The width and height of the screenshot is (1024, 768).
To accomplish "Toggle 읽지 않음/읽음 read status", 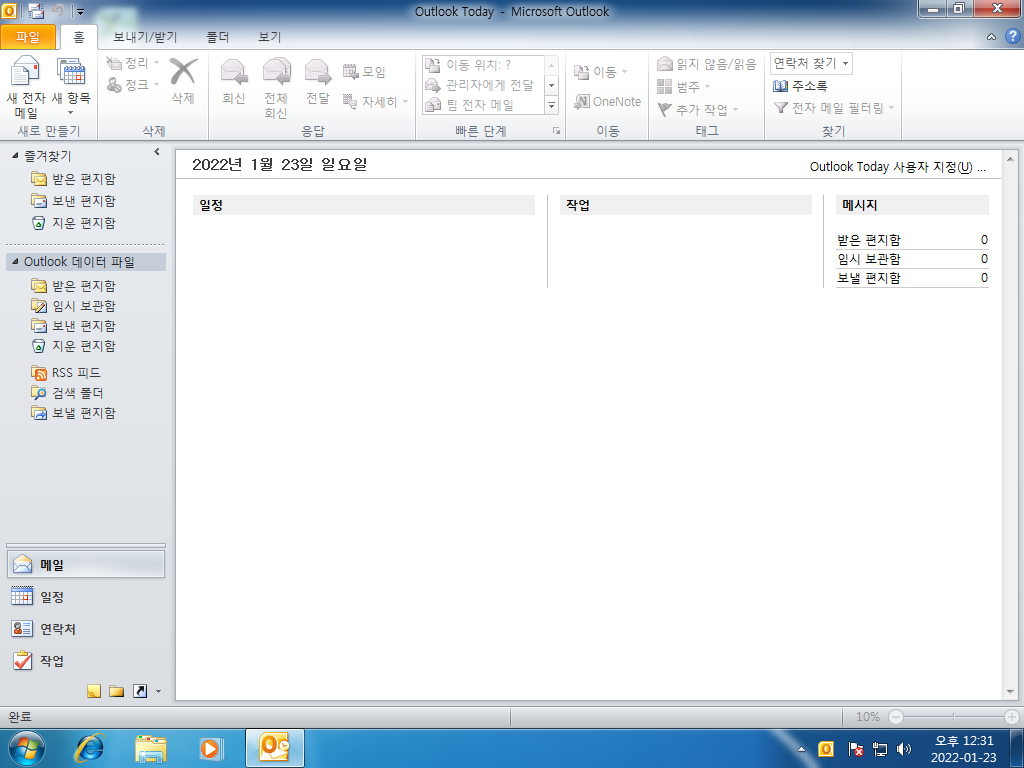I will [x=707, y=63].
